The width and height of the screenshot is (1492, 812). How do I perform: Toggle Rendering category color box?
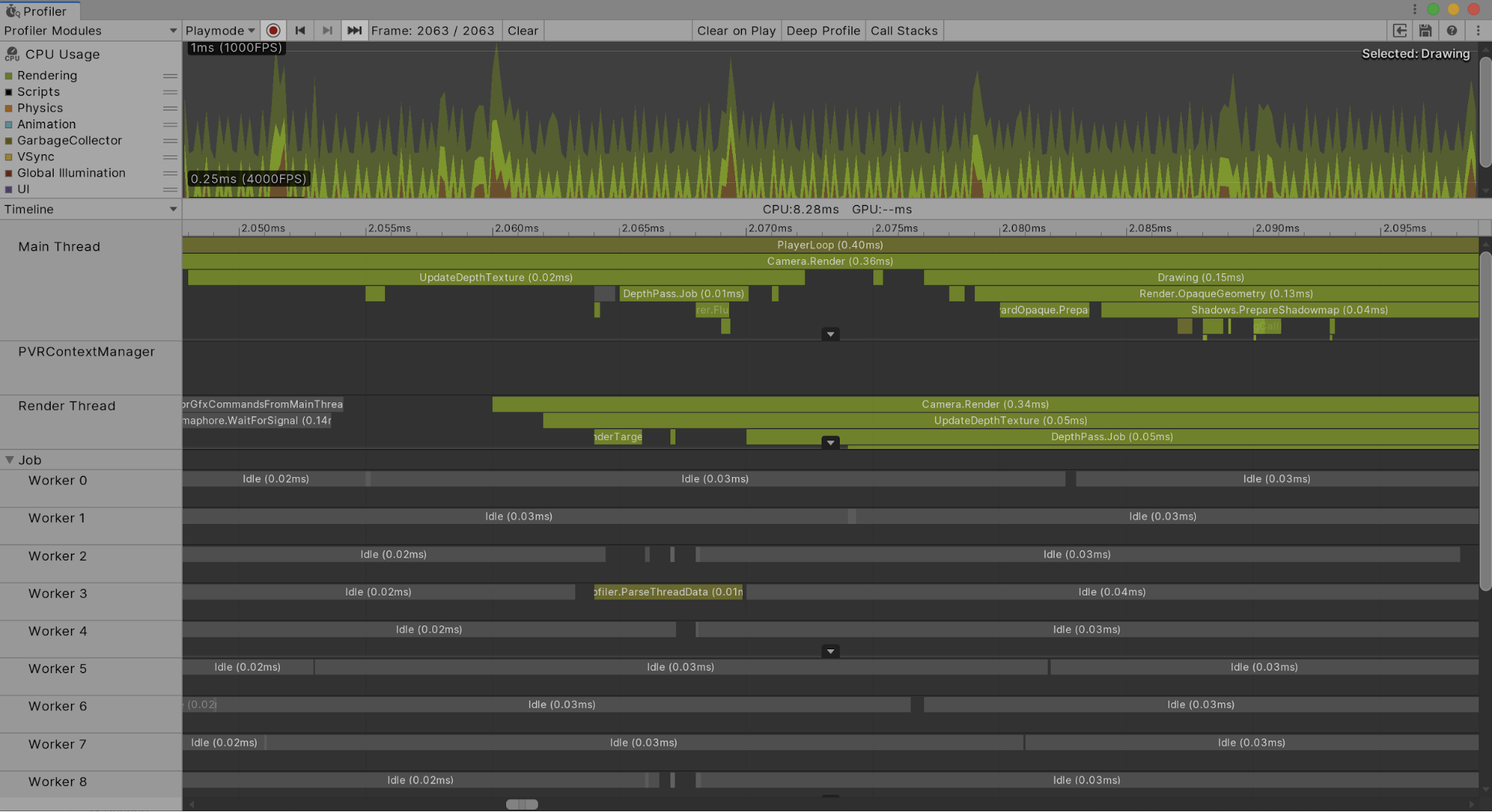click(x=9, y=76)
